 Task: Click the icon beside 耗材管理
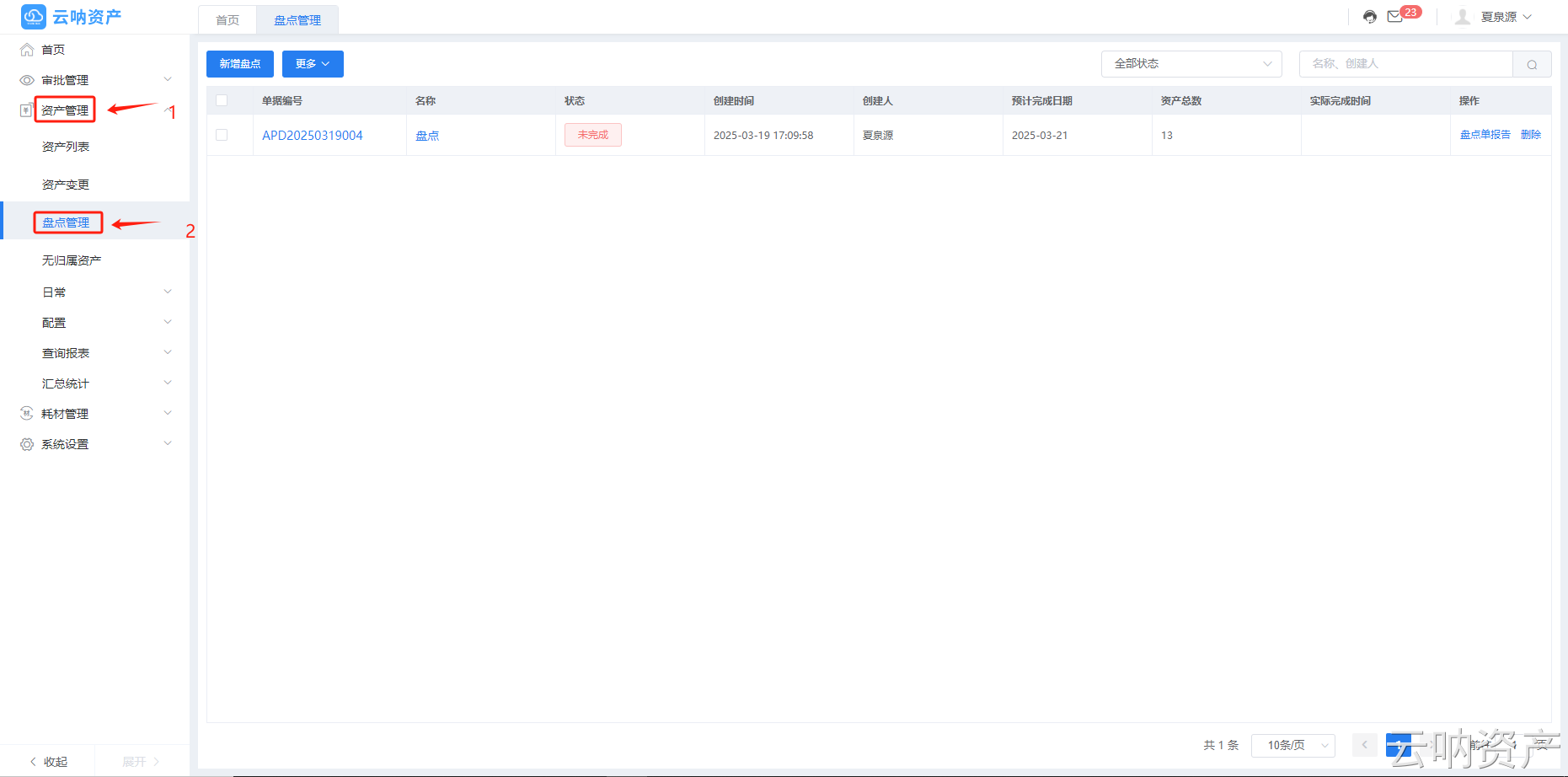point(27,414)
